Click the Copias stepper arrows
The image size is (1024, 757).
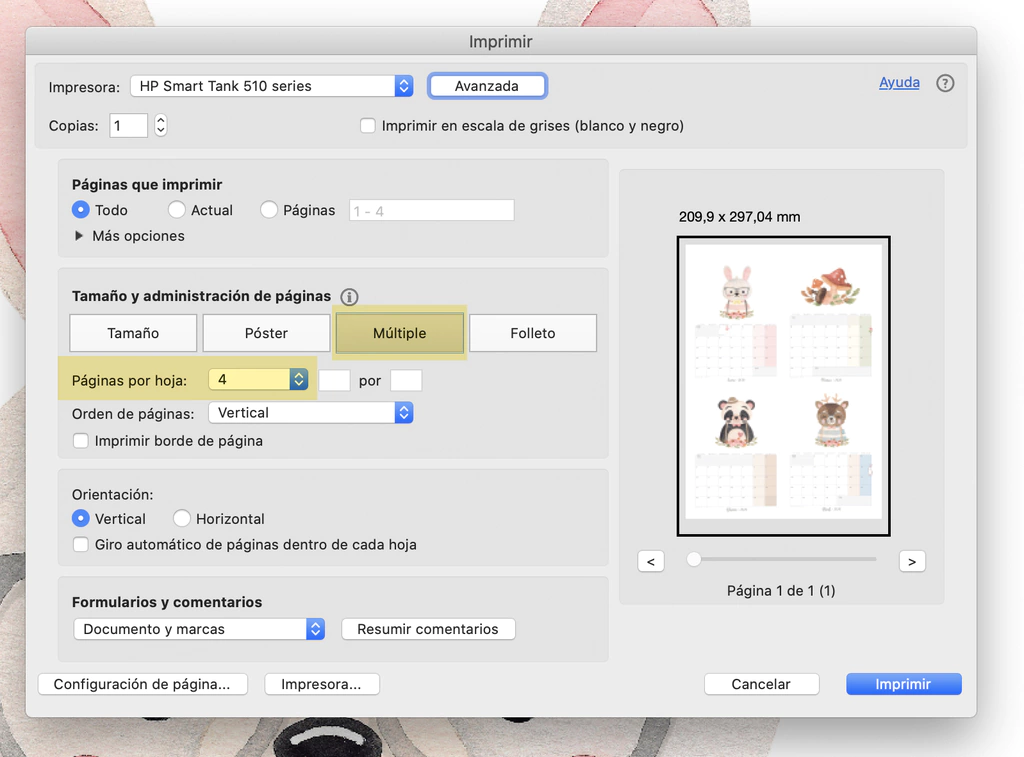tap(161, 125)
